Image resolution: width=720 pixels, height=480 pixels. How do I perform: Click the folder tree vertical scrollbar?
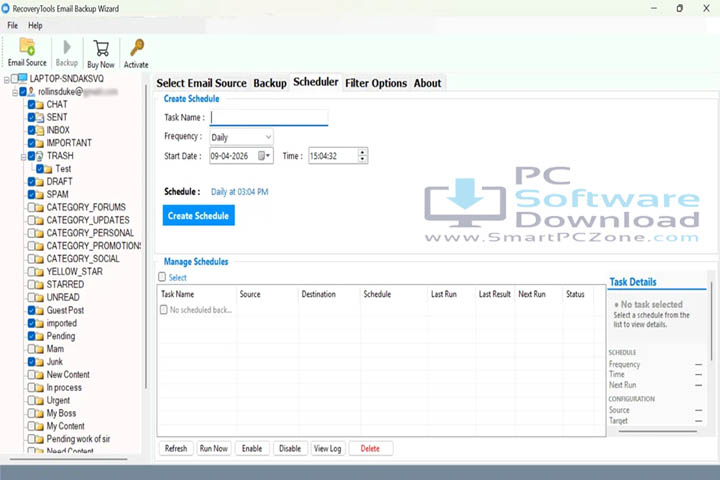coord(146,239)
